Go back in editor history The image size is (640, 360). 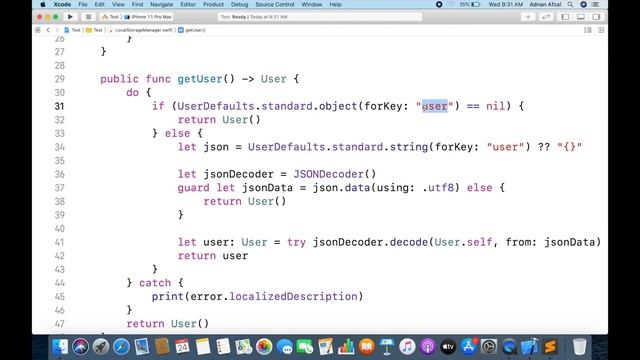point(48,30)
